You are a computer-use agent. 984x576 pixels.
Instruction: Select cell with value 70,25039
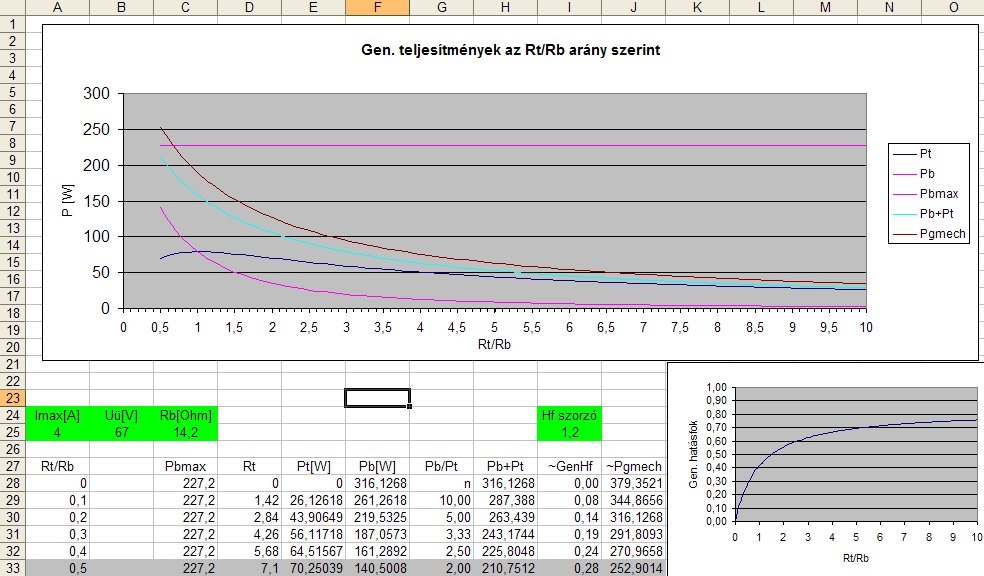pos(313,568)
